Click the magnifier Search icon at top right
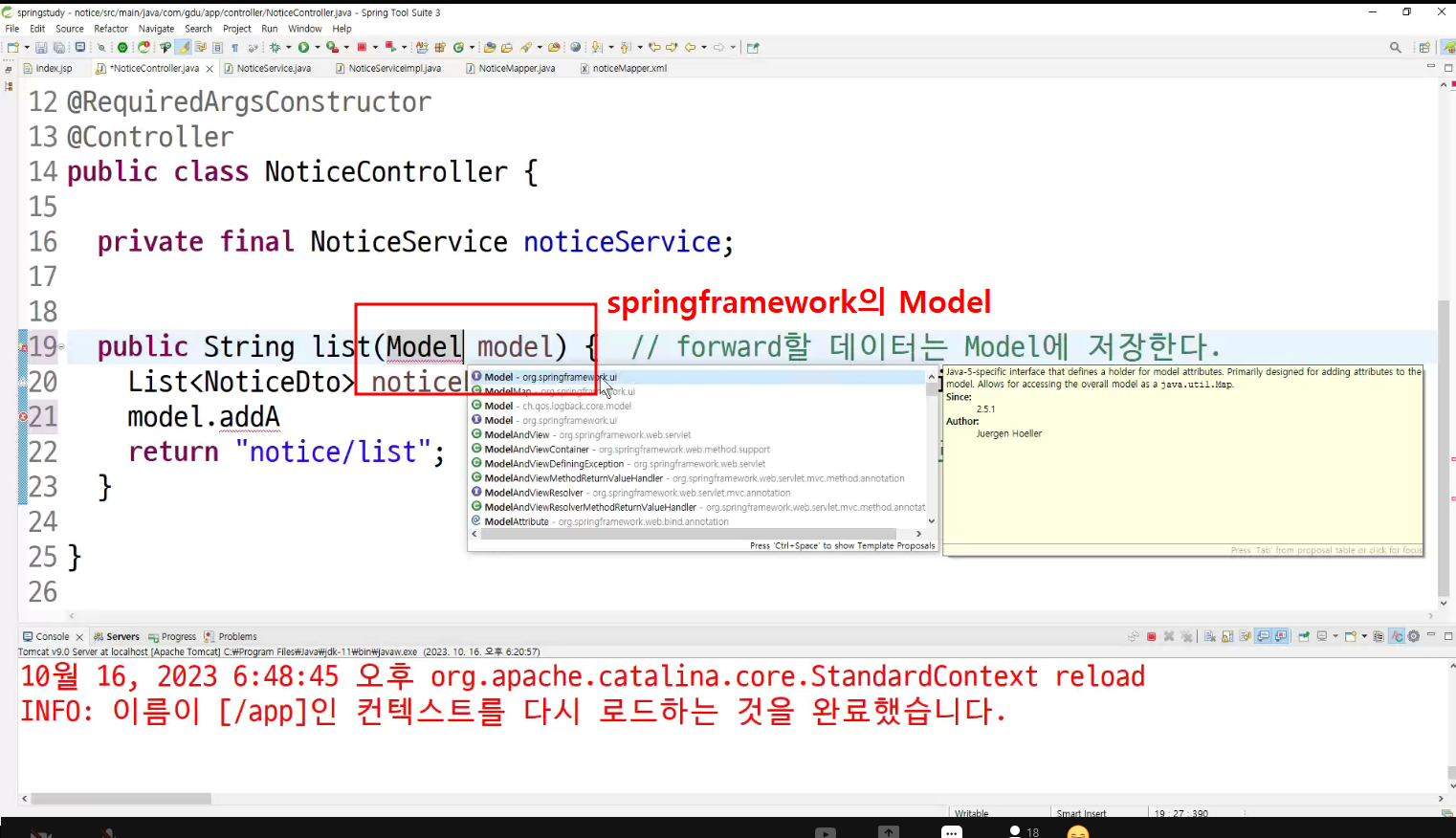The image size is (1456, 838). tap(1395, 47)
